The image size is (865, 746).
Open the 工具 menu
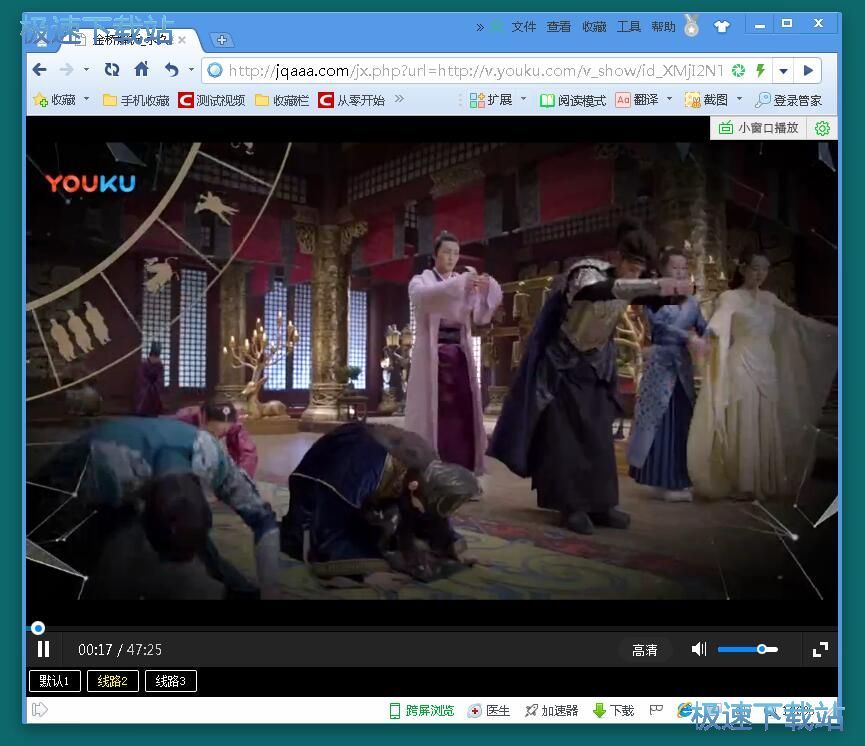click(628, 26)
